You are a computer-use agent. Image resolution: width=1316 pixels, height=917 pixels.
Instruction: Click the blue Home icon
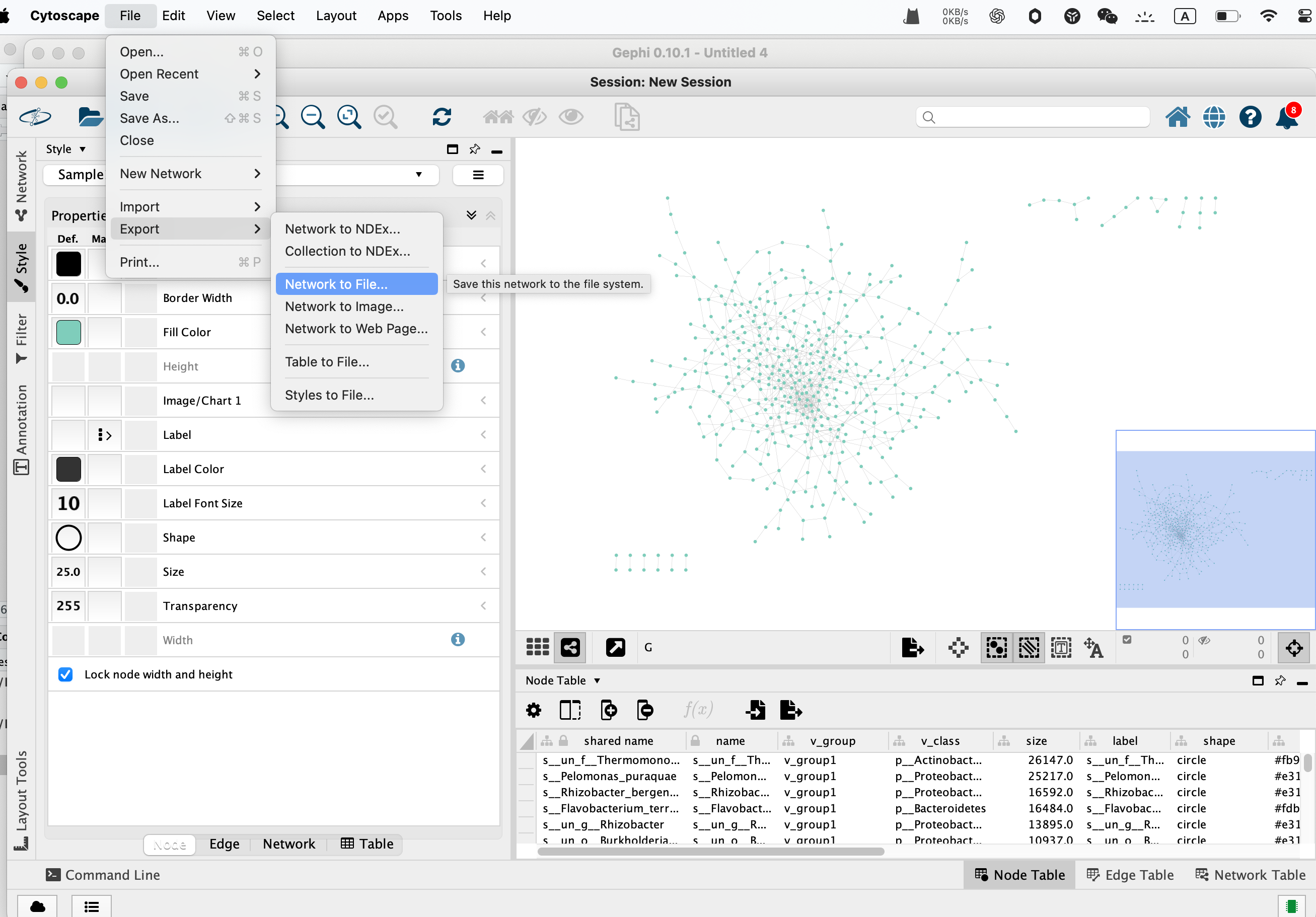point(1178,117)
